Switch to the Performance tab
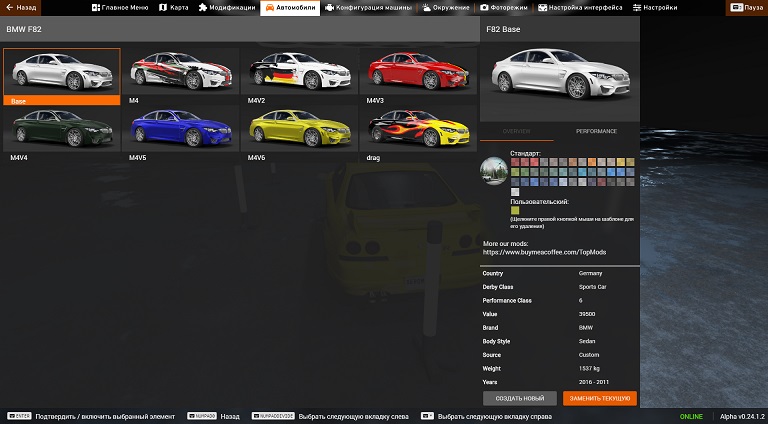Image resolution: width=768 pixels, height=424 pixels. pyautogui.click(x=596, y=131)
